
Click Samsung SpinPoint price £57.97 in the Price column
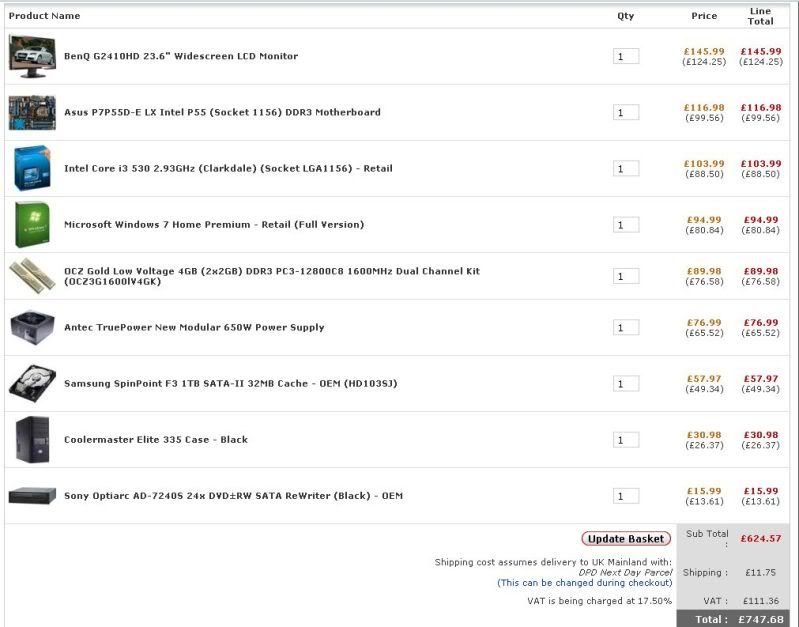(x=704, y=379)
